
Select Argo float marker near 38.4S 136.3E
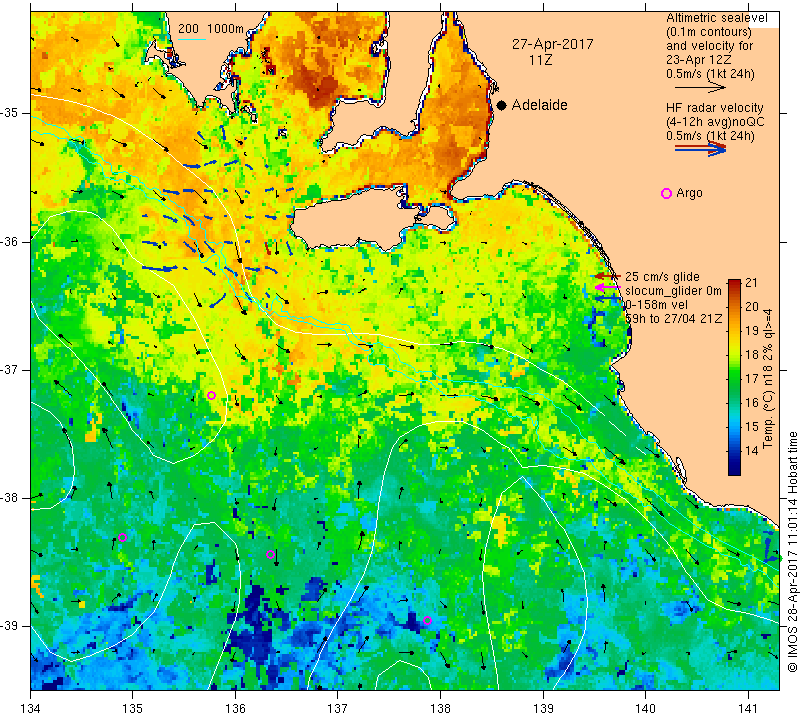coord(270,555)
